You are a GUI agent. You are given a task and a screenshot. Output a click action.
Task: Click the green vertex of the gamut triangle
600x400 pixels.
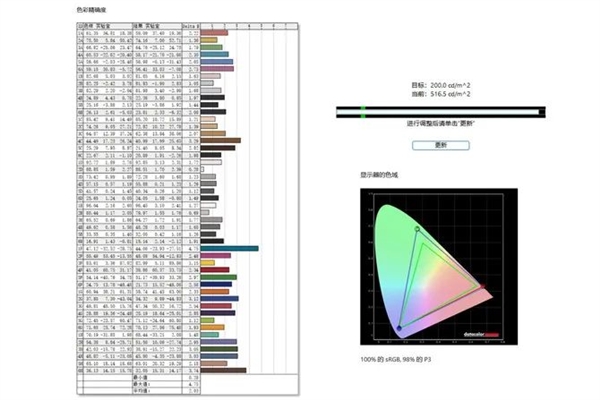point(415,229)
